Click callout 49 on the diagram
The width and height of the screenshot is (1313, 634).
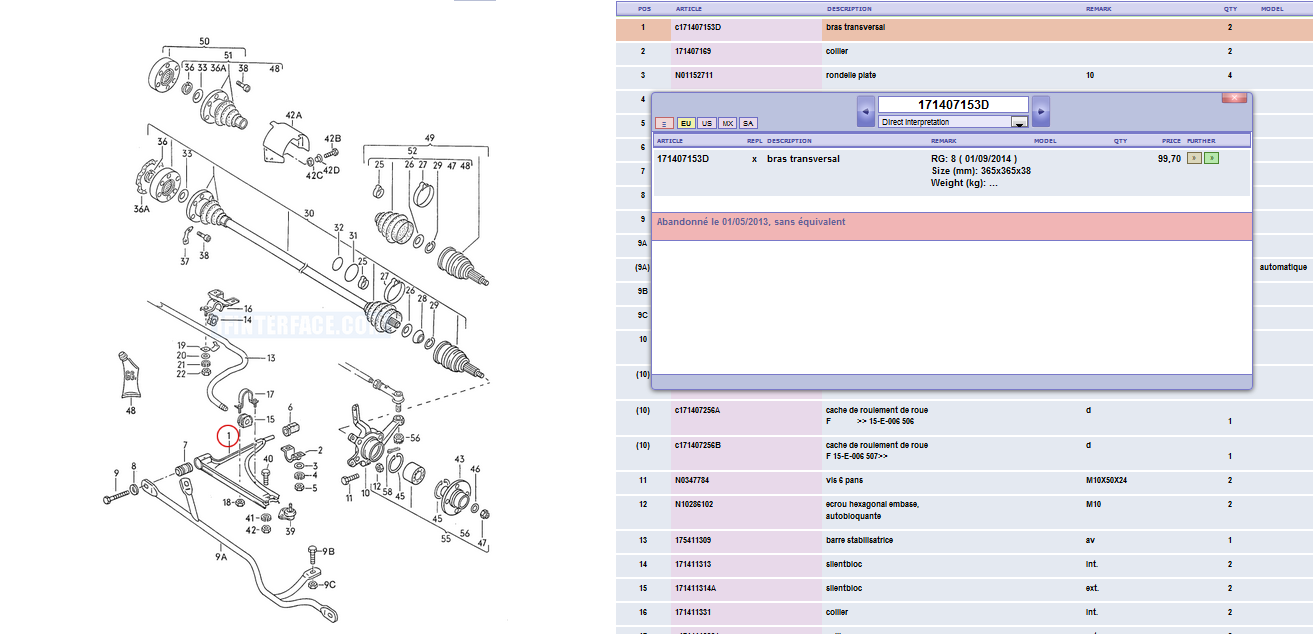pos(430,137)
